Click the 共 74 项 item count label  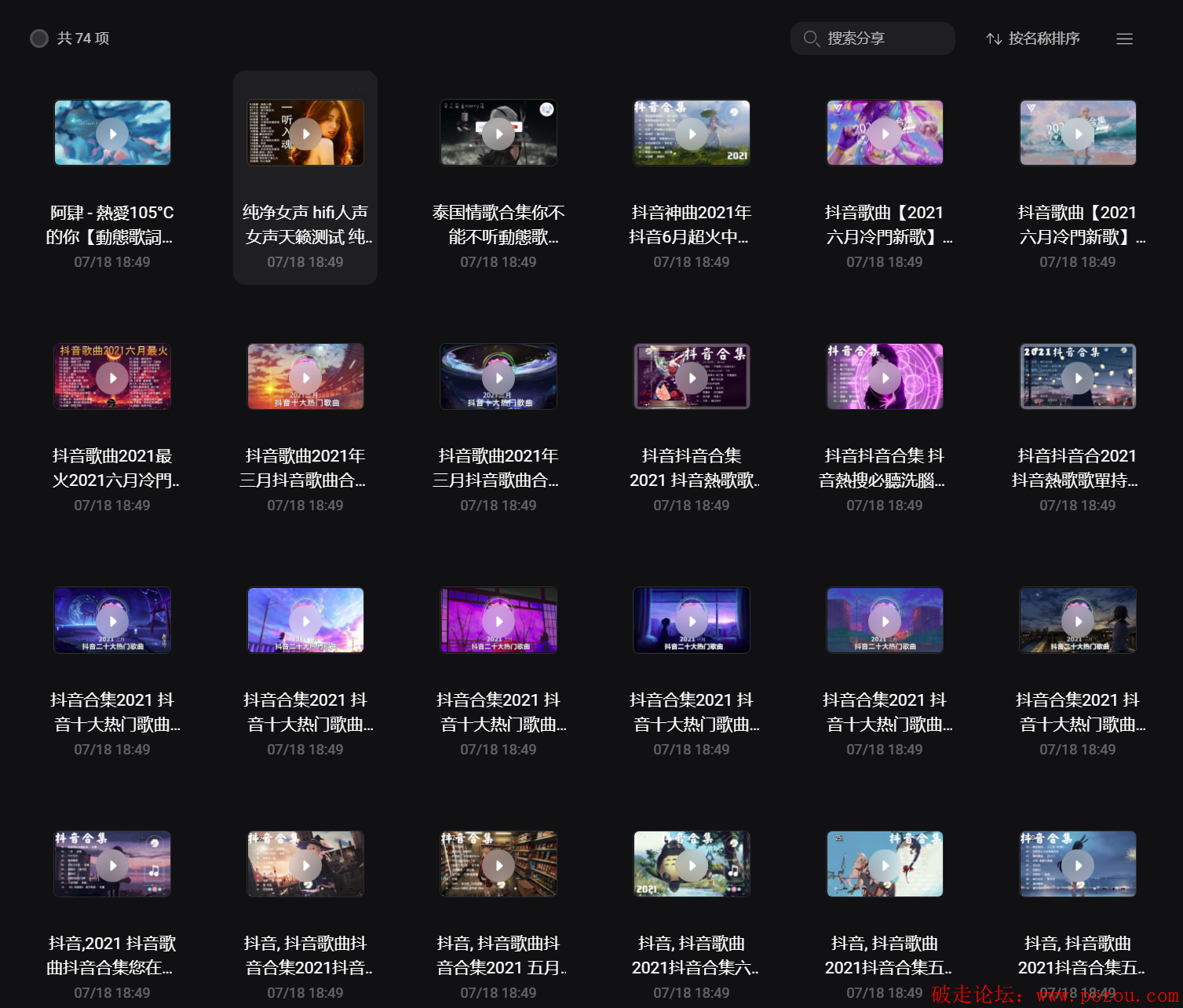pyautogui.click(x=83, y=38)
